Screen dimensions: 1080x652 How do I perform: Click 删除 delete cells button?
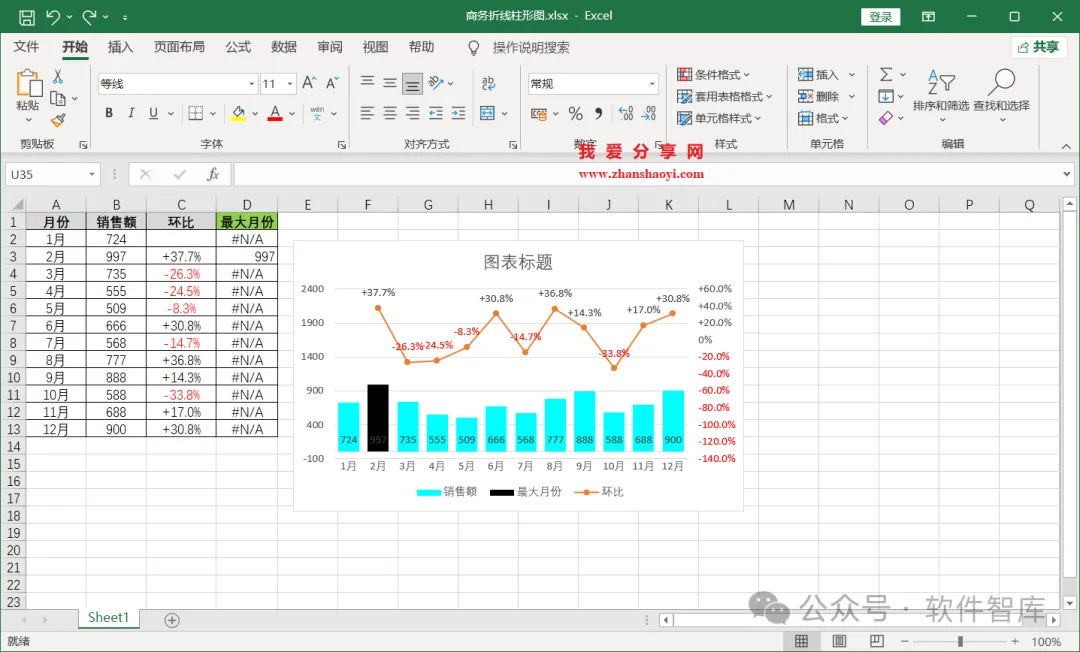tap(818, 96)
